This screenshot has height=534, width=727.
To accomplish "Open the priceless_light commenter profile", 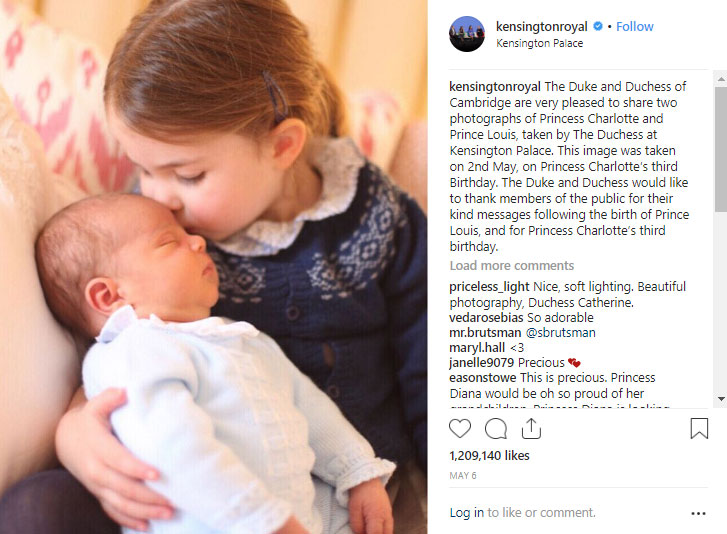I will pos(489,287).
